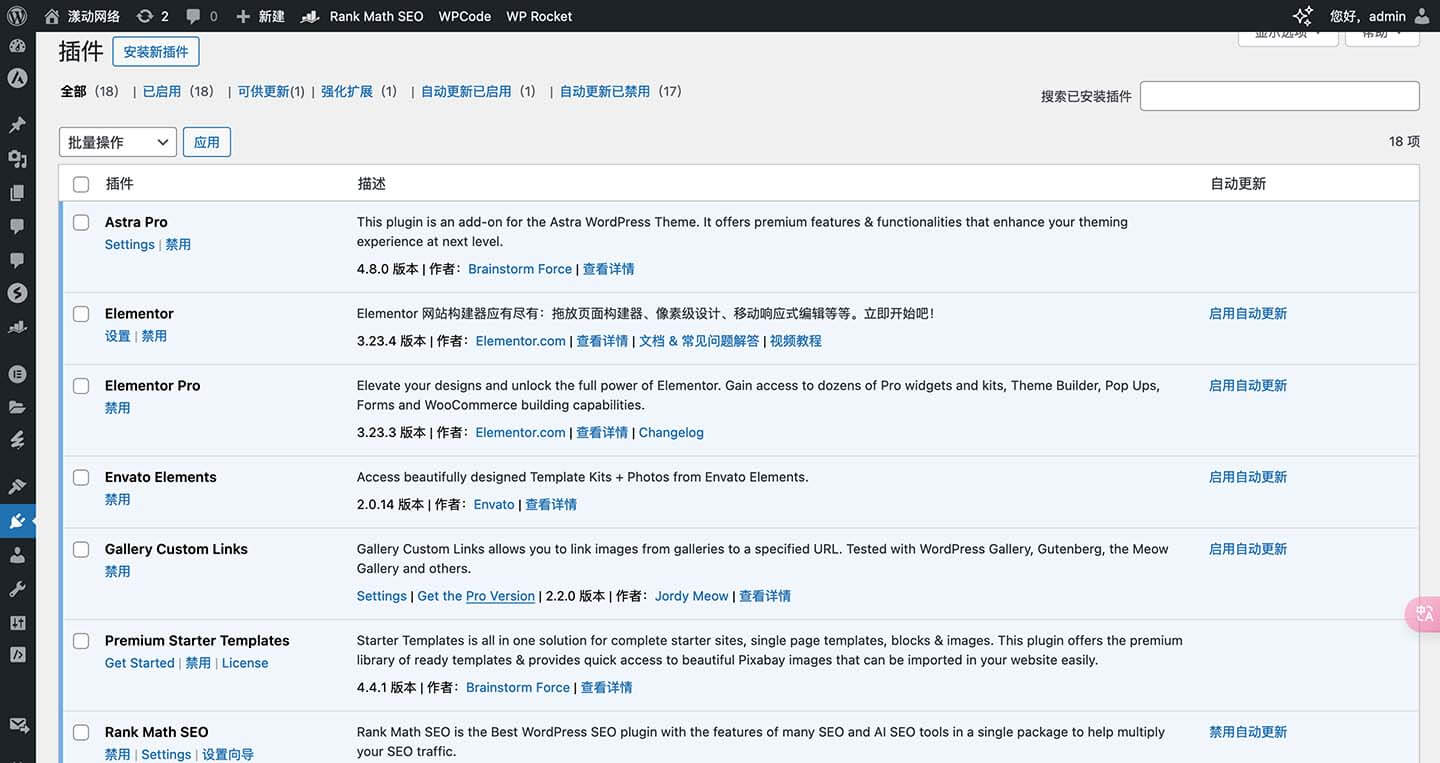Check the Elementor Pro plugin checkbox
1440x763 pixels.
[x=81, y=386]
